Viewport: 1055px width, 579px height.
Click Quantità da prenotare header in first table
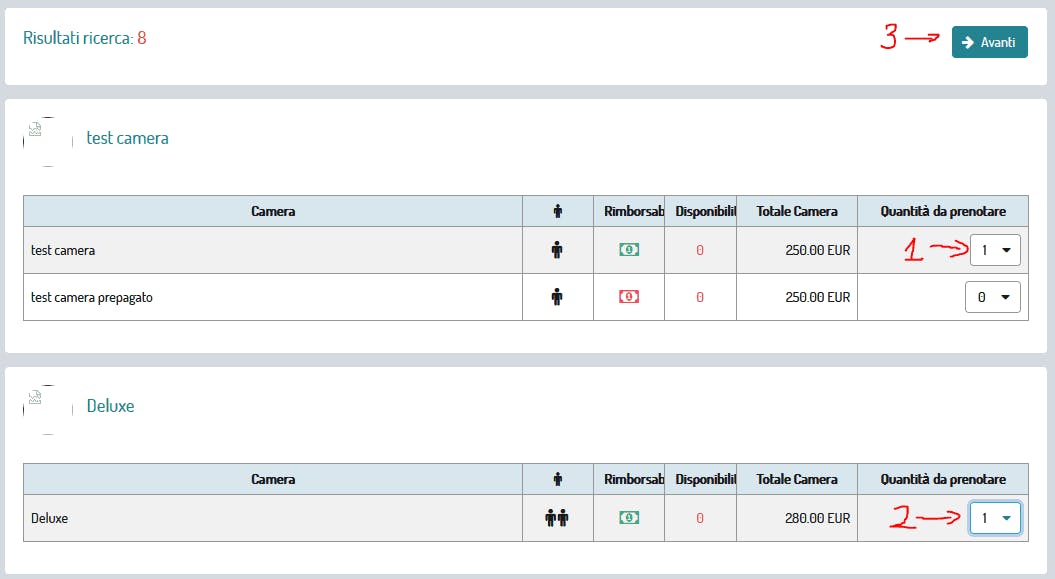point(943,211)
